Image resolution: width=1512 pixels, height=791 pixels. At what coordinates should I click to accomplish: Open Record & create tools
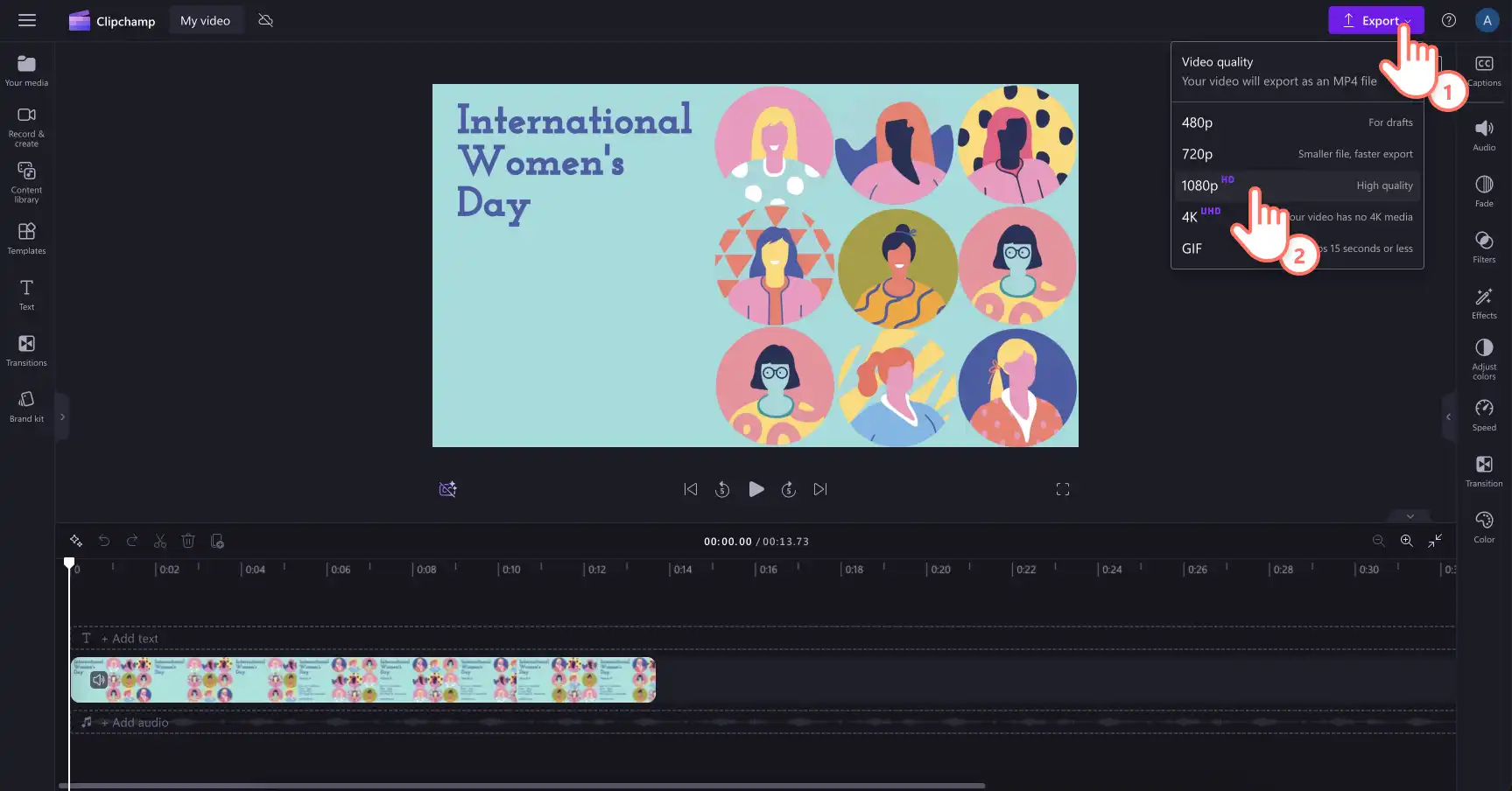tap(26, 127)
